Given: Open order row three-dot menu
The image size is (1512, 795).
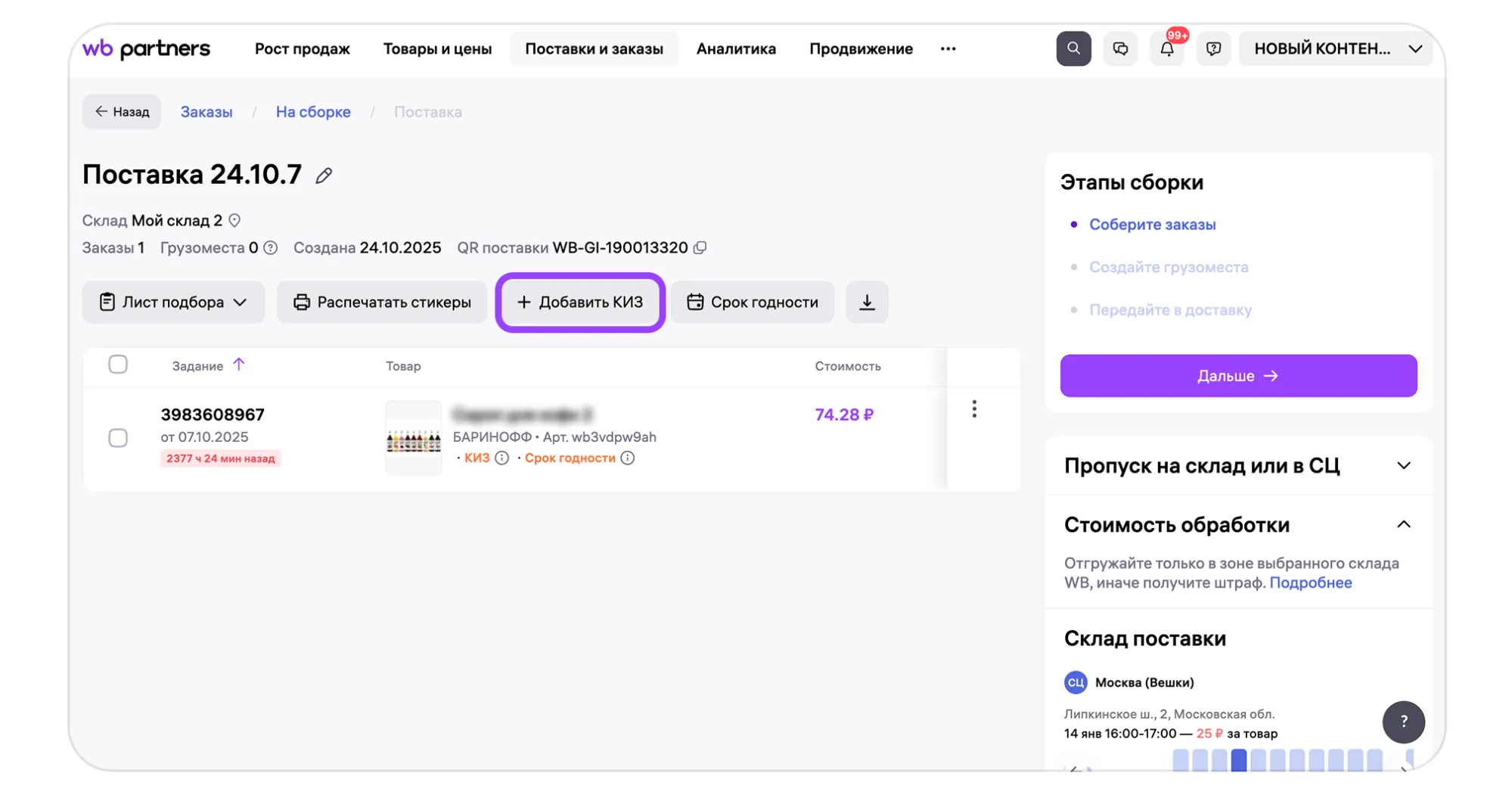Looking at the screenshot, I should [973, 409].
